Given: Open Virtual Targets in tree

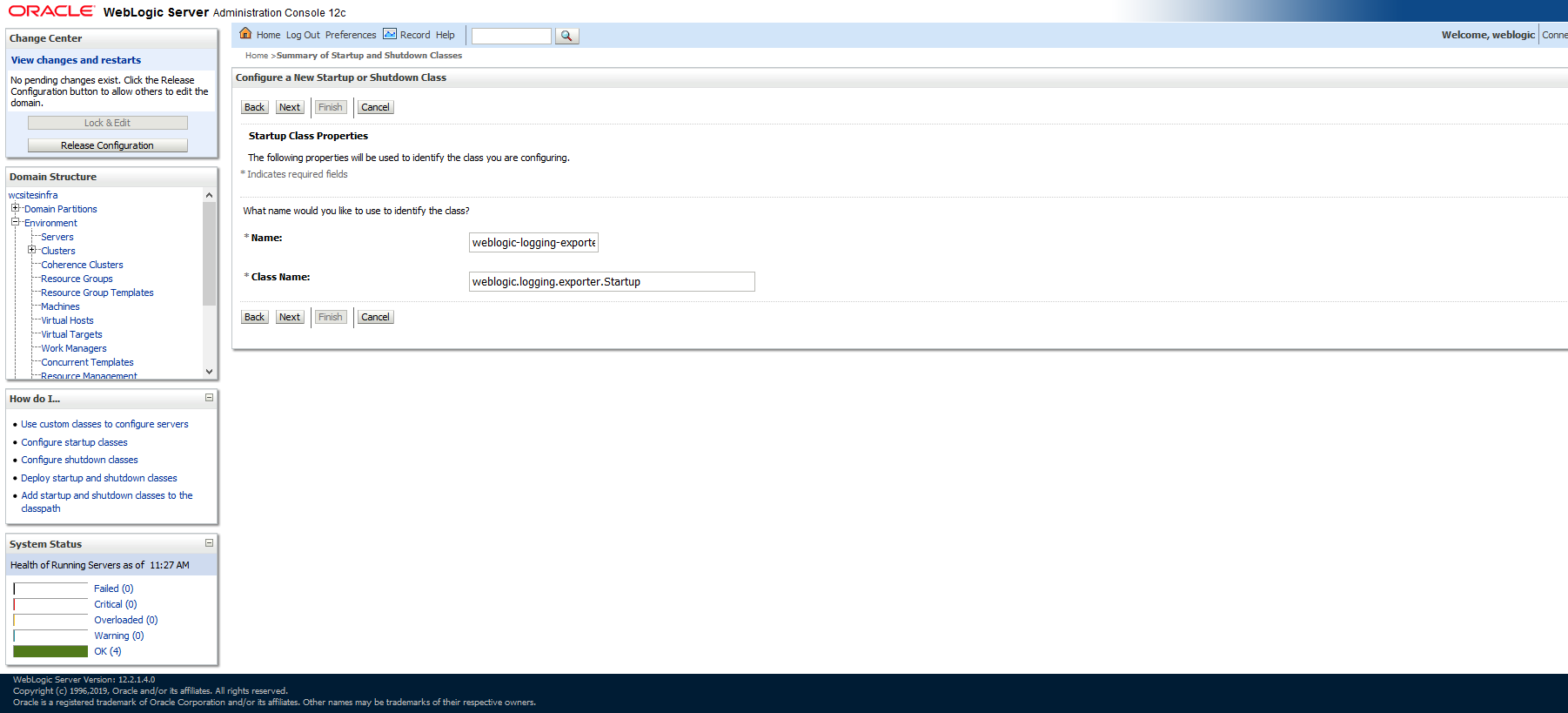Looking at the screenshot, I should 71,334.
